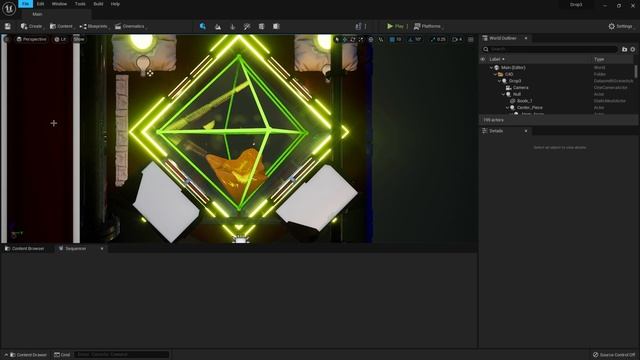Open the Content dropdown in toolbar
The height and width of the screenshot is (360, 640).
pos(61,26)
